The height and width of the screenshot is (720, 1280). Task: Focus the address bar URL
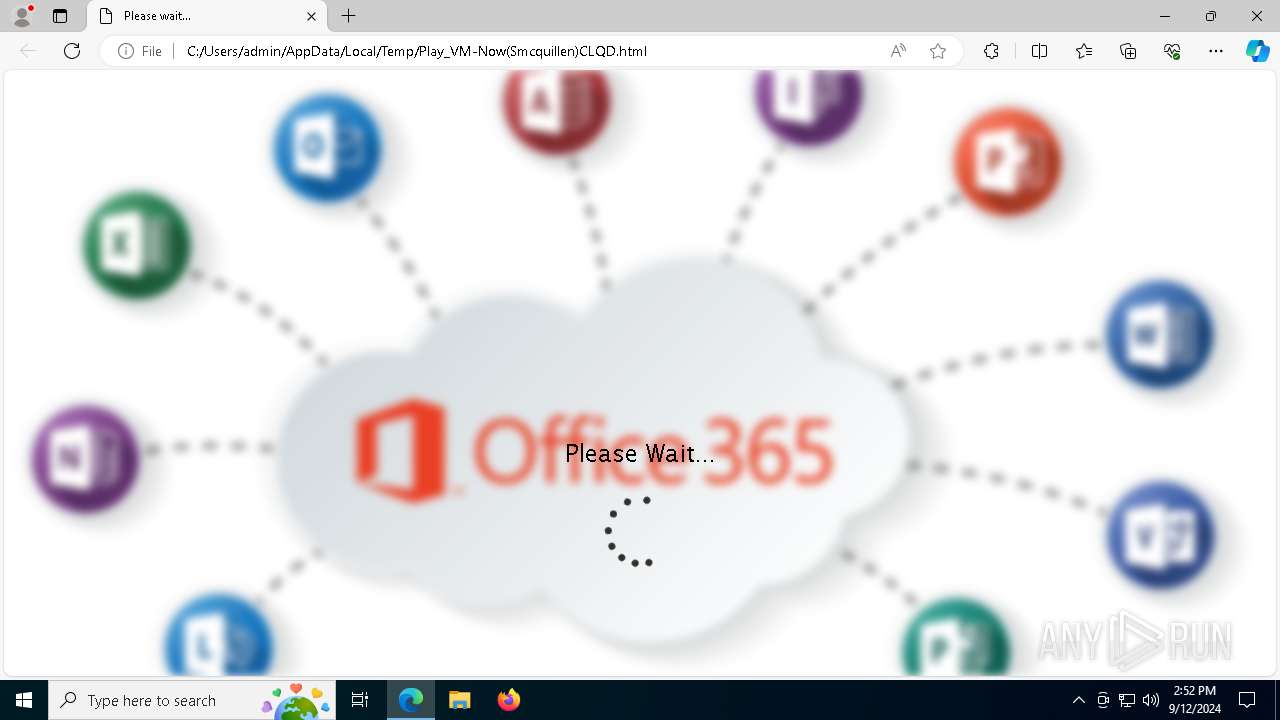tap(417, 51)
